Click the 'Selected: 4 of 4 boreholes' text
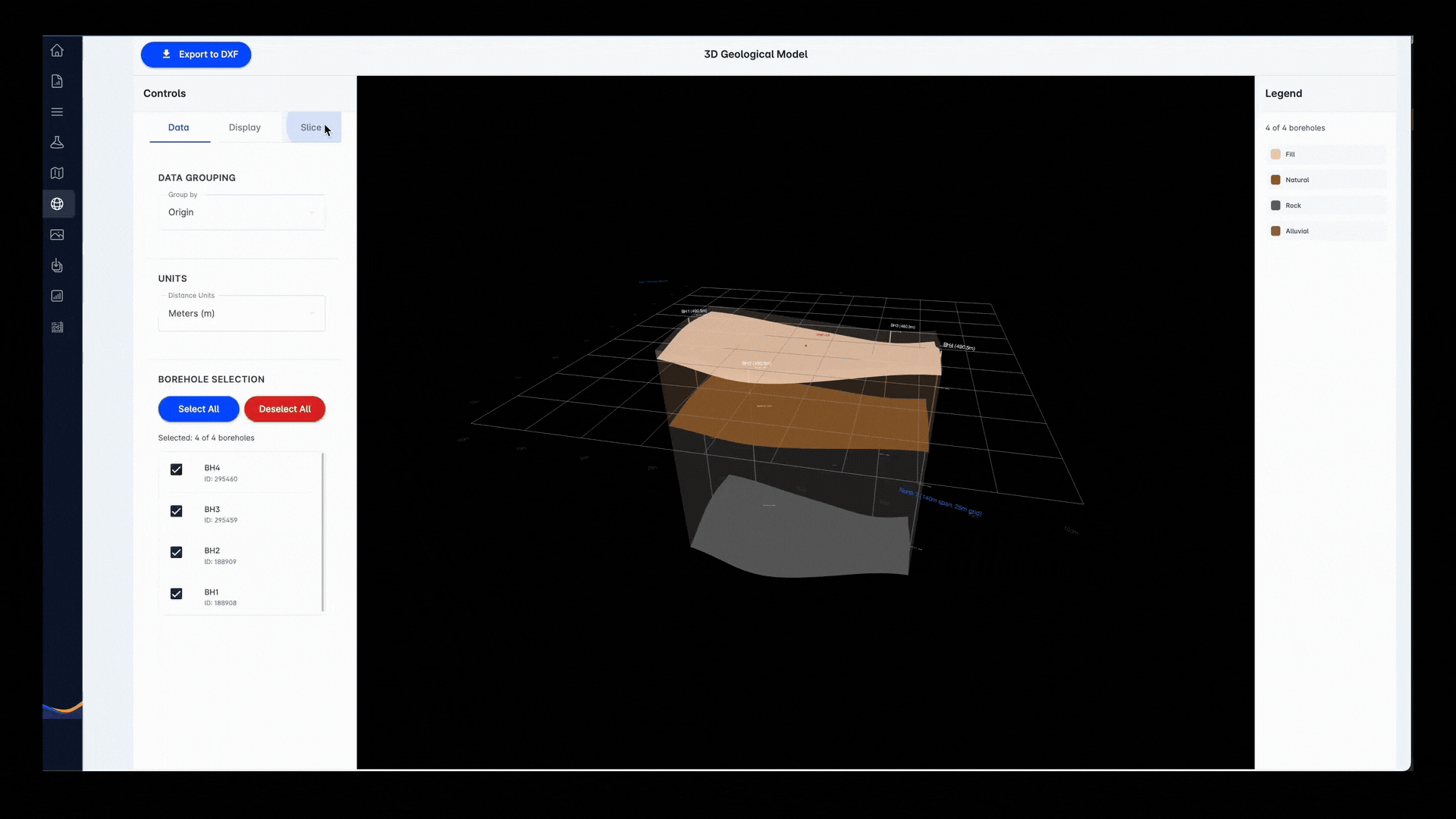Viewport: 1456px width, 819px height. coord(206,438)
